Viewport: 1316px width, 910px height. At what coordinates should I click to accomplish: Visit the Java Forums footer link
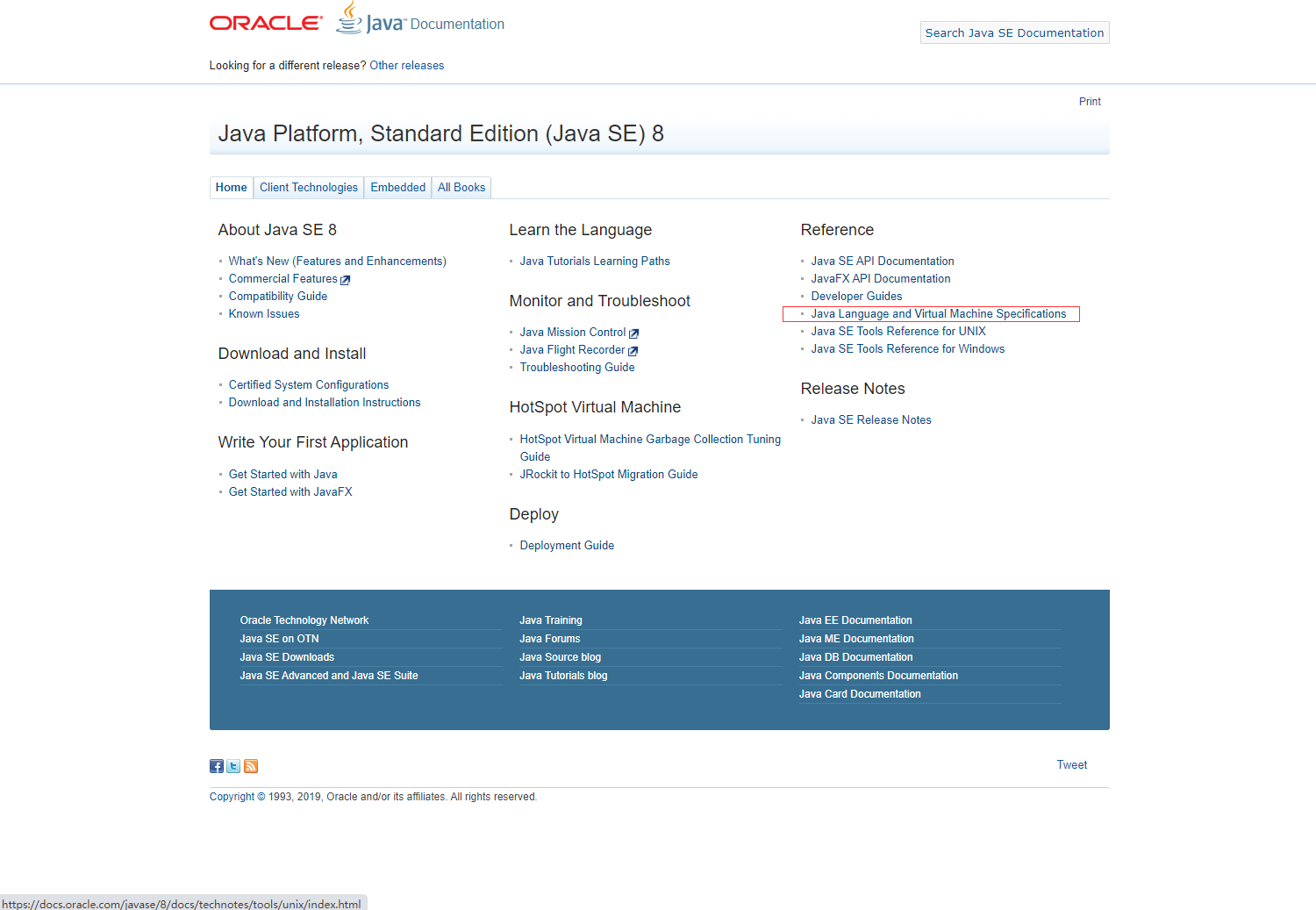coord(550,639)
